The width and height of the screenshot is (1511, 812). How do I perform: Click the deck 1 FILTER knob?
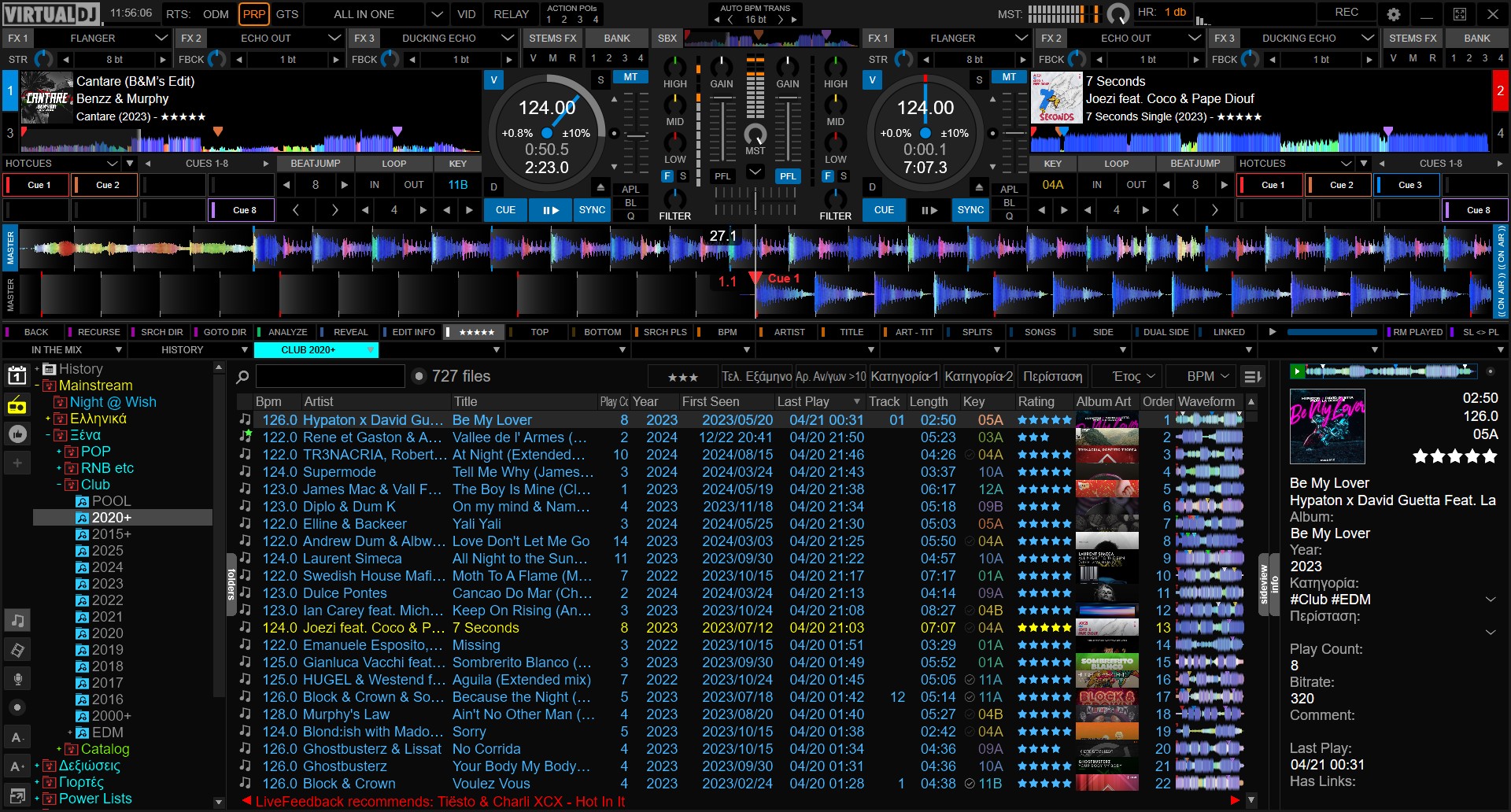(x=674, y=199)
